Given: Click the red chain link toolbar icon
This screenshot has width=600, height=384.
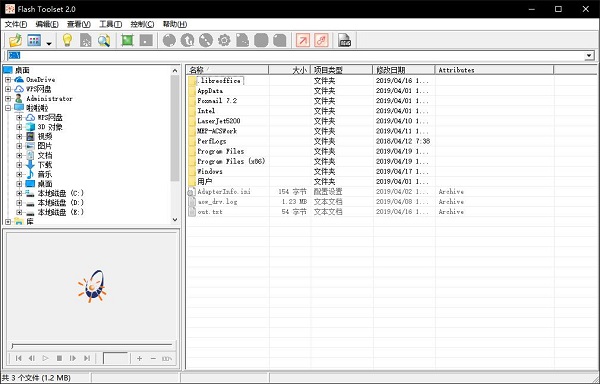Looking at the screenshot, I should pyautogui.click(x=321, y=40).
